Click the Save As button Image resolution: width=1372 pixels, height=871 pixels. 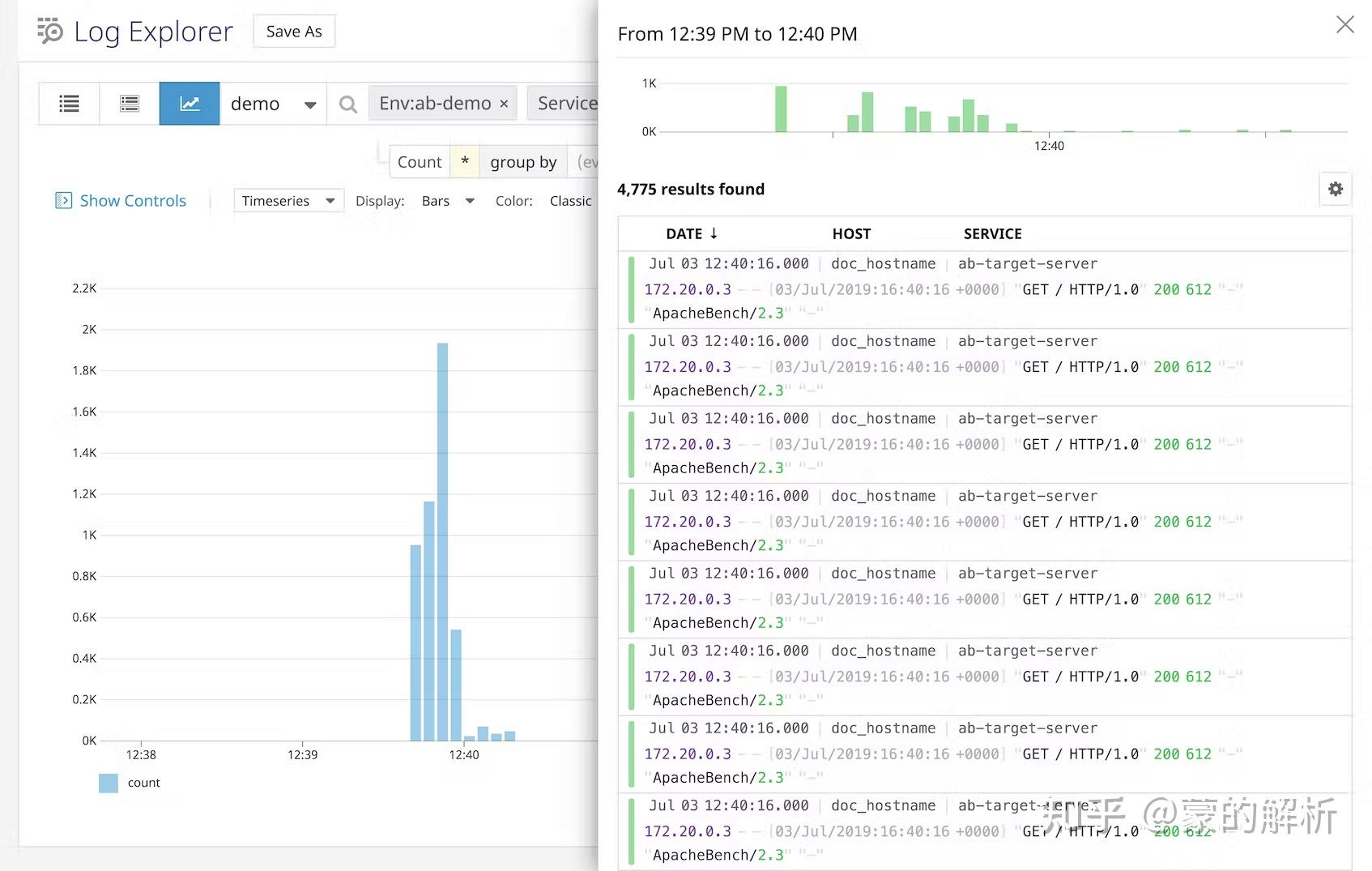(294, 32)
